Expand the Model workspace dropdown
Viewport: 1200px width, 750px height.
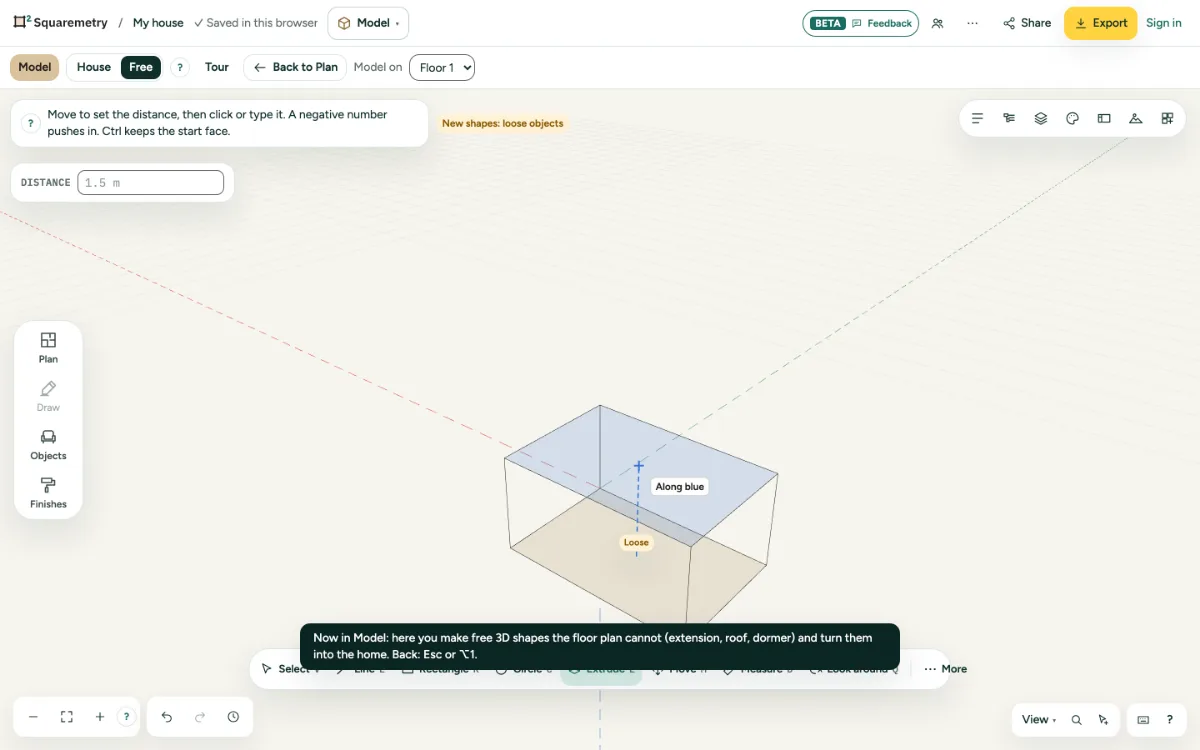[x=368, y=23]
